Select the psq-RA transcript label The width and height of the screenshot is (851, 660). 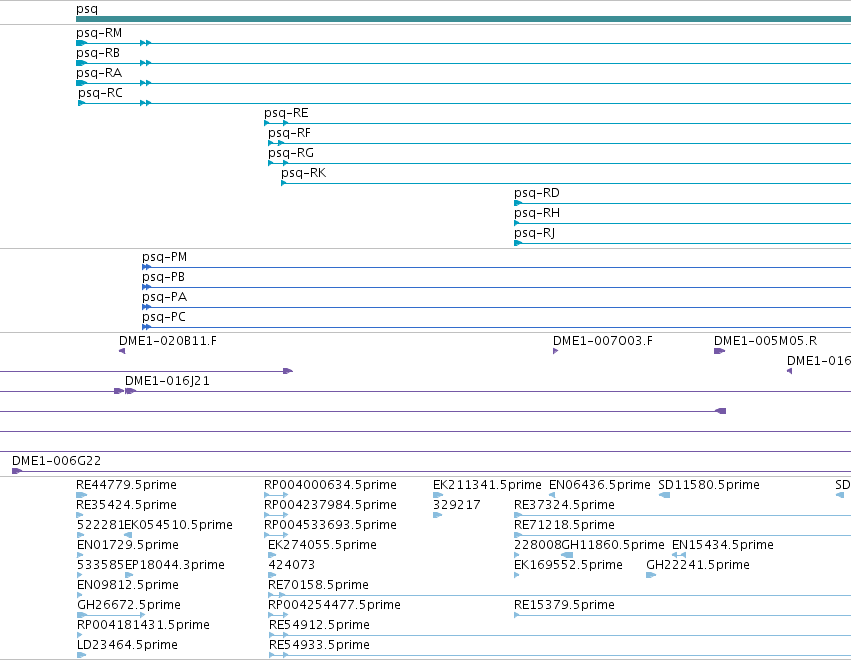coord(99,73)
